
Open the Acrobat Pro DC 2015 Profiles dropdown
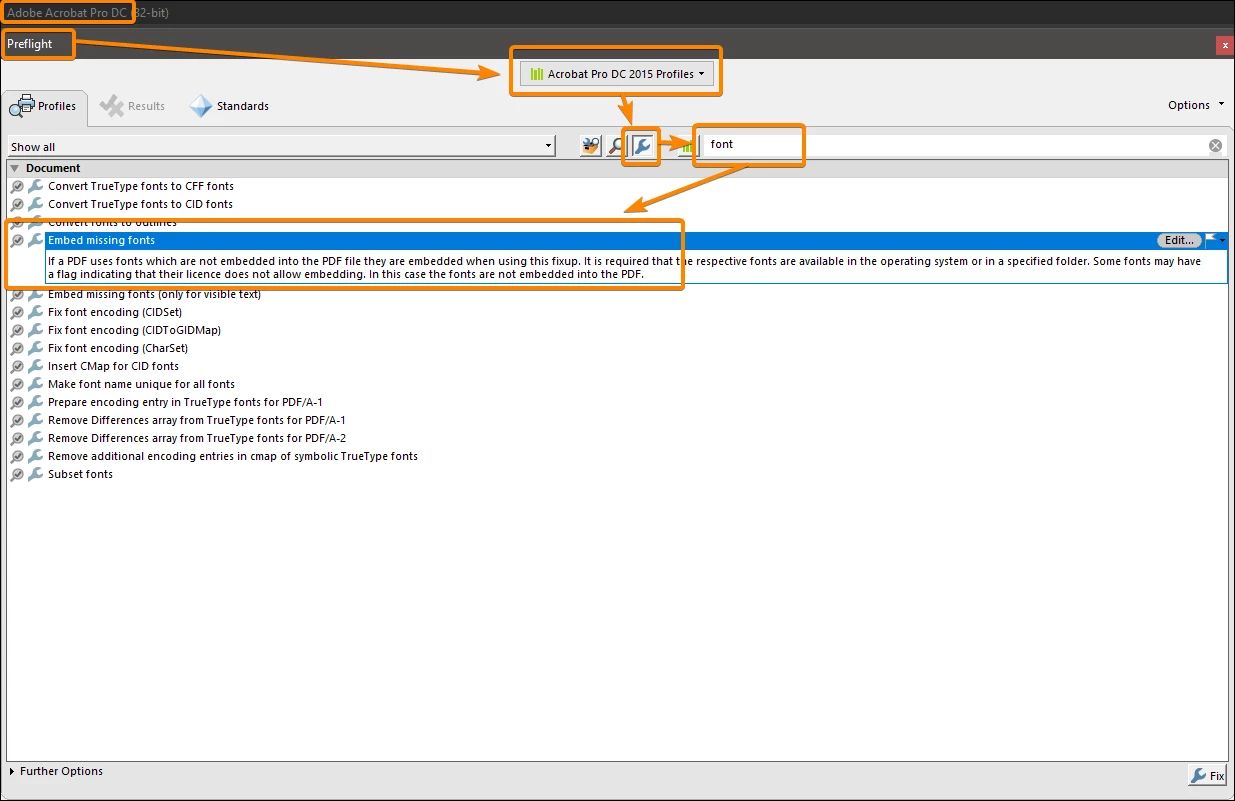click(x=616, y=74)
